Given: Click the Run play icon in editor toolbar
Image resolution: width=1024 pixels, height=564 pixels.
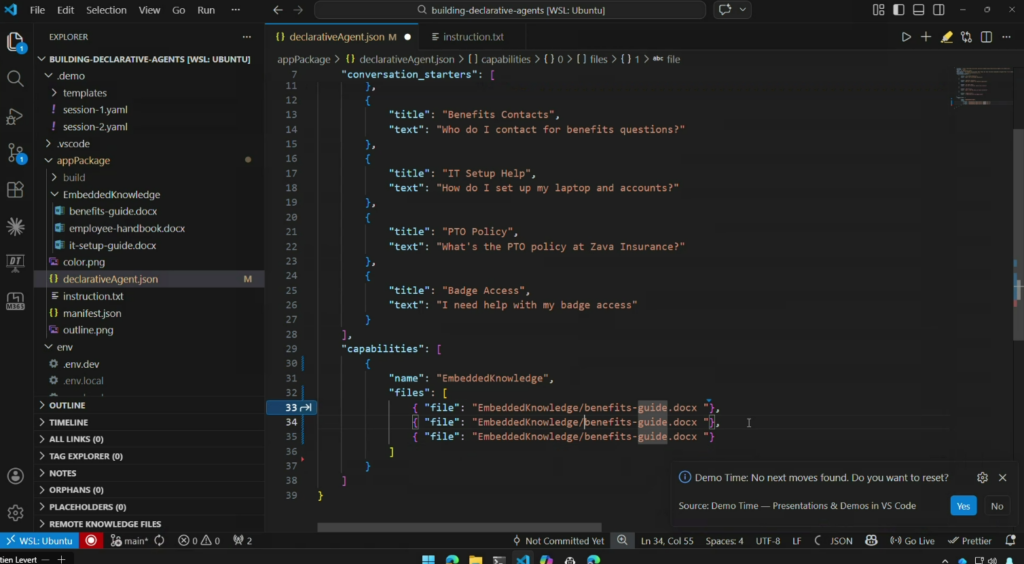Looking at the screenshot, I should (906, 37).
